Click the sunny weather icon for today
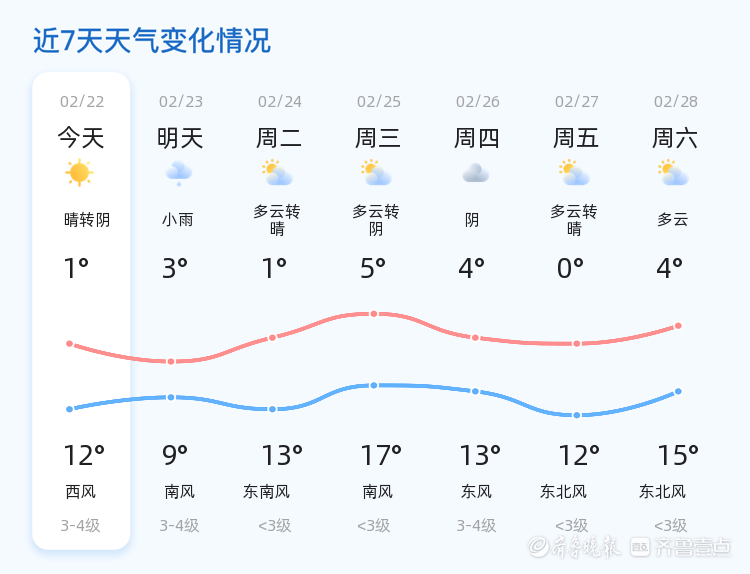The image size is (750, 574). pyautogui.click(x=79, y=173)
